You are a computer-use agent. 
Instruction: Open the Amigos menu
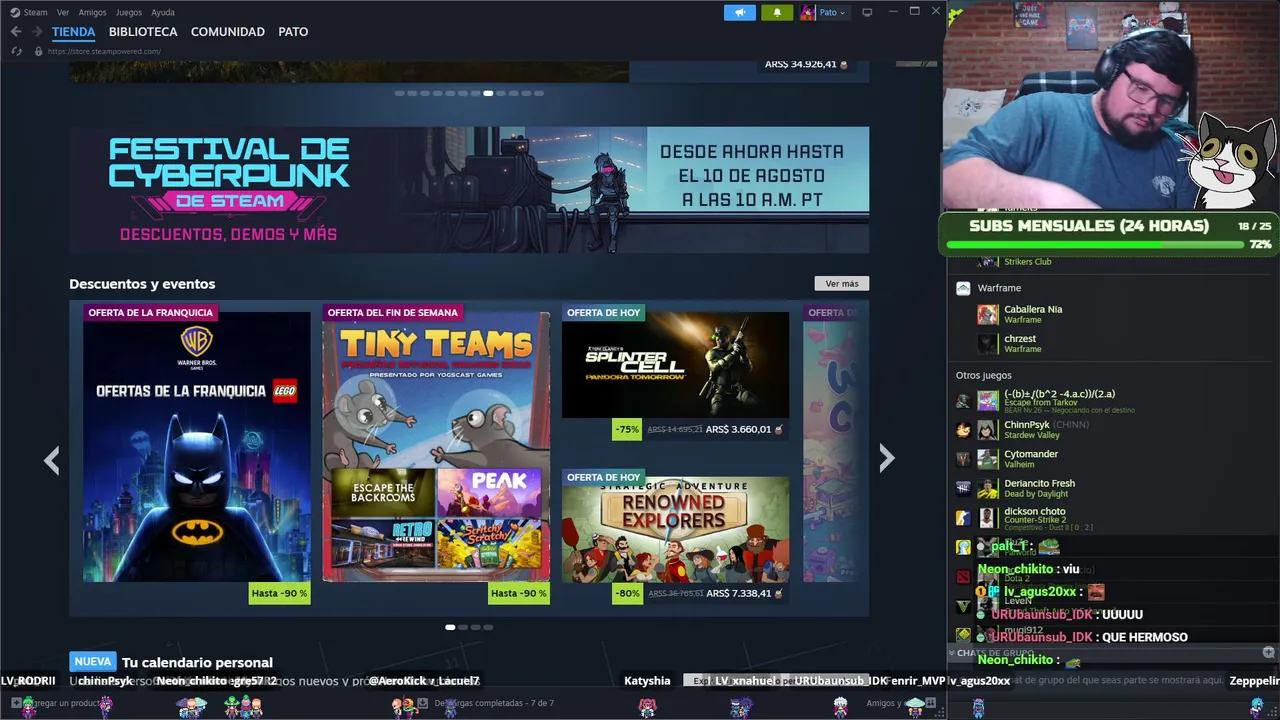click(92, 12)
